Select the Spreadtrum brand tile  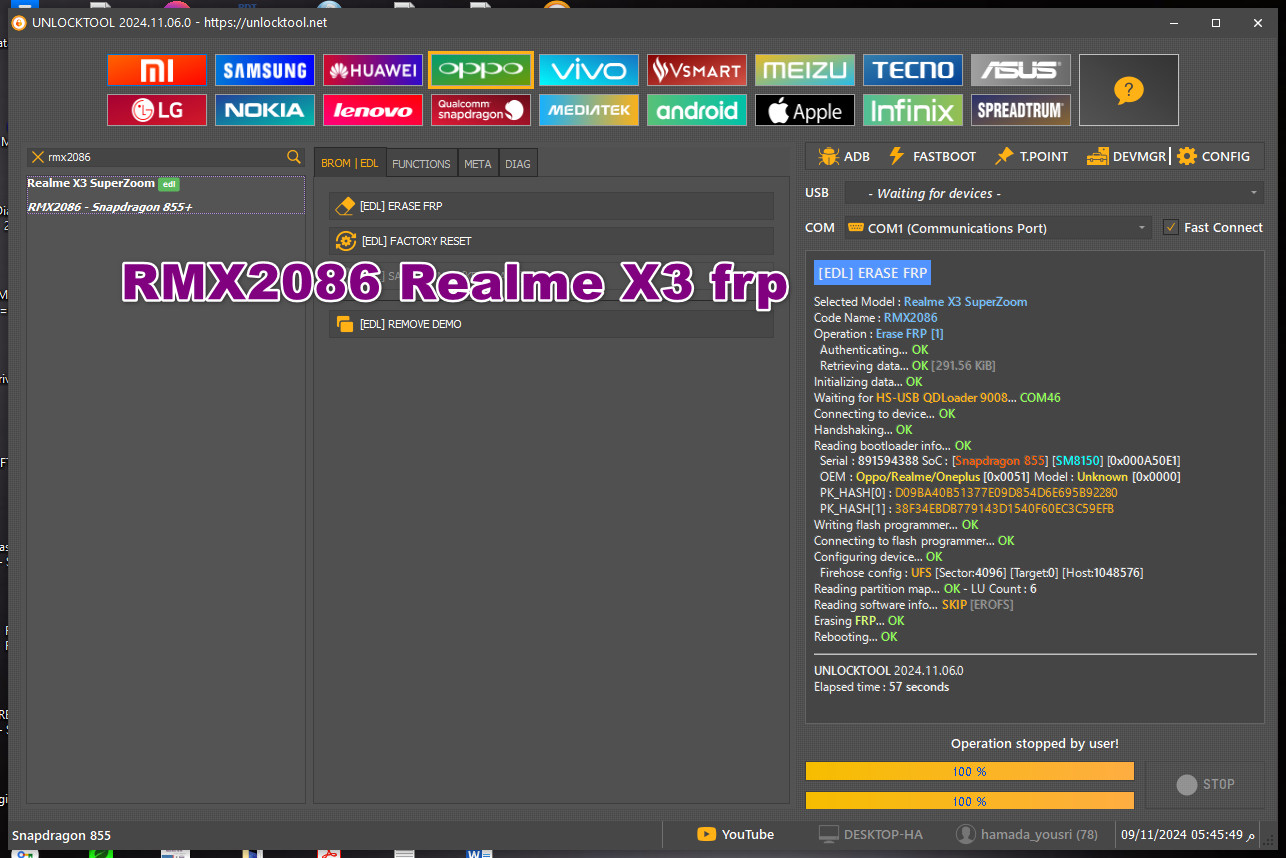click(1021, 110)
